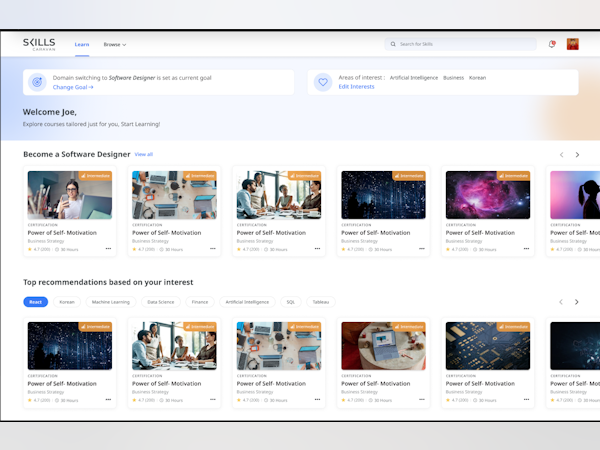This screenshot has height=450, width=600.
Task: Open the notification bell
Action: (x=552, y=44)
